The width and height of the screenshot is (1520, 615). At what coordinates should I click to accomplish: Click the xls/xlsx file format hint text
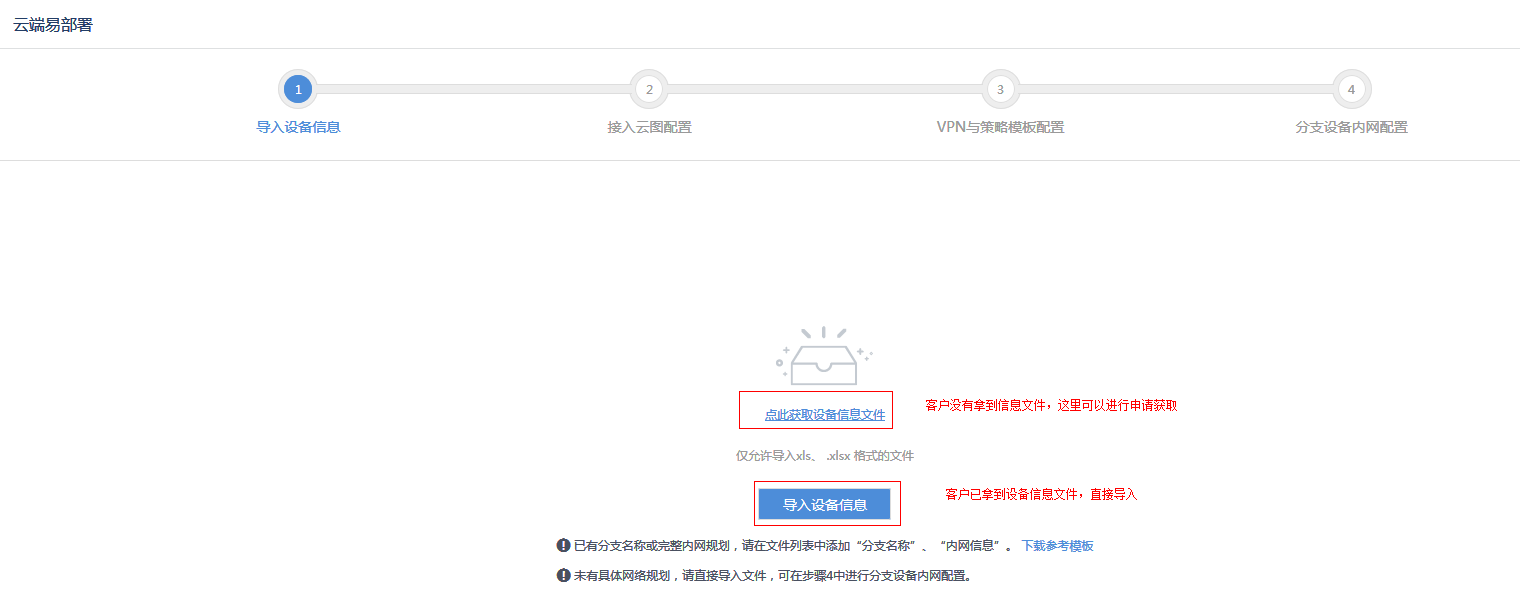coord(825,456)
